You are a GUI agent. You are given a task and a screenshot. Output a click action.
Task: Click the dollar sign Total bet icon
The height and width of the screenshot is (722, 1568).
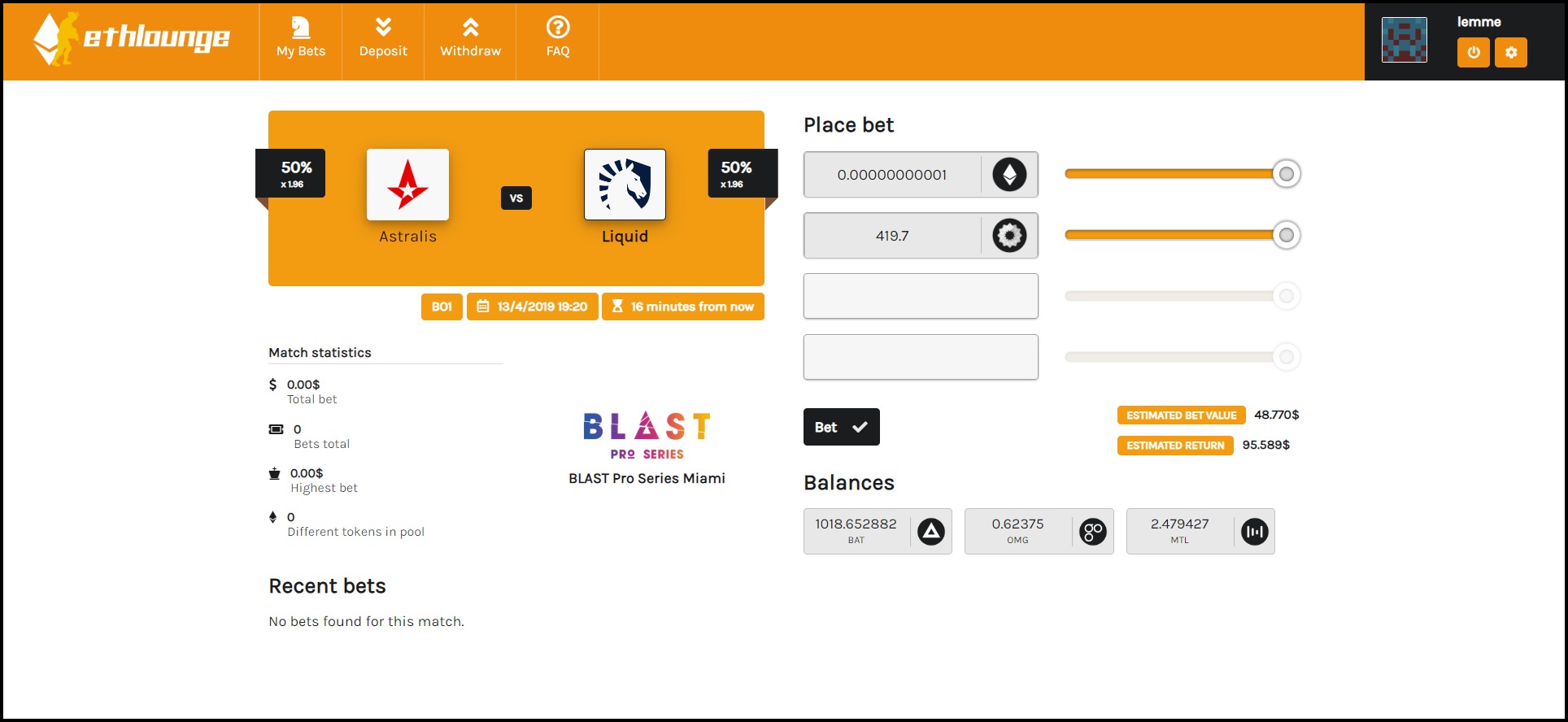[272, 385]
